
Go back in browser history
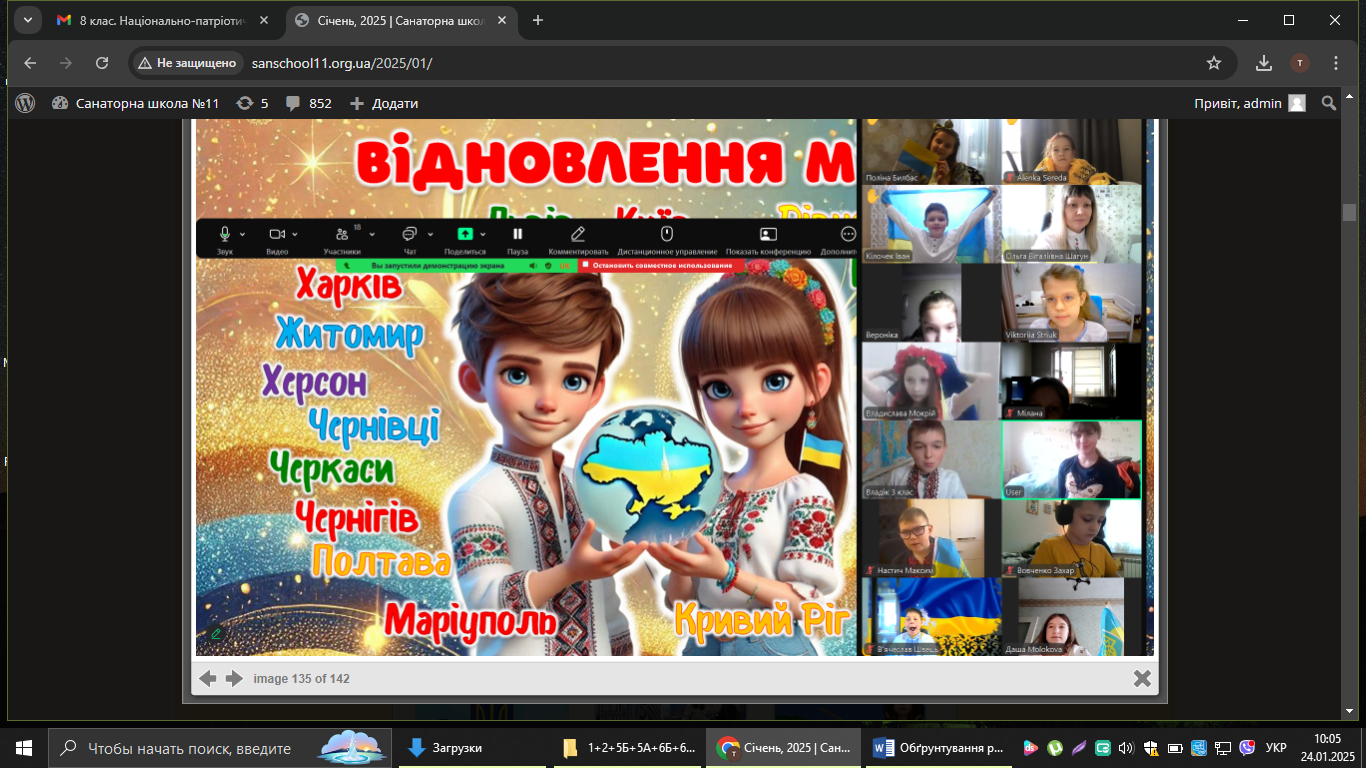click(30, 63)
